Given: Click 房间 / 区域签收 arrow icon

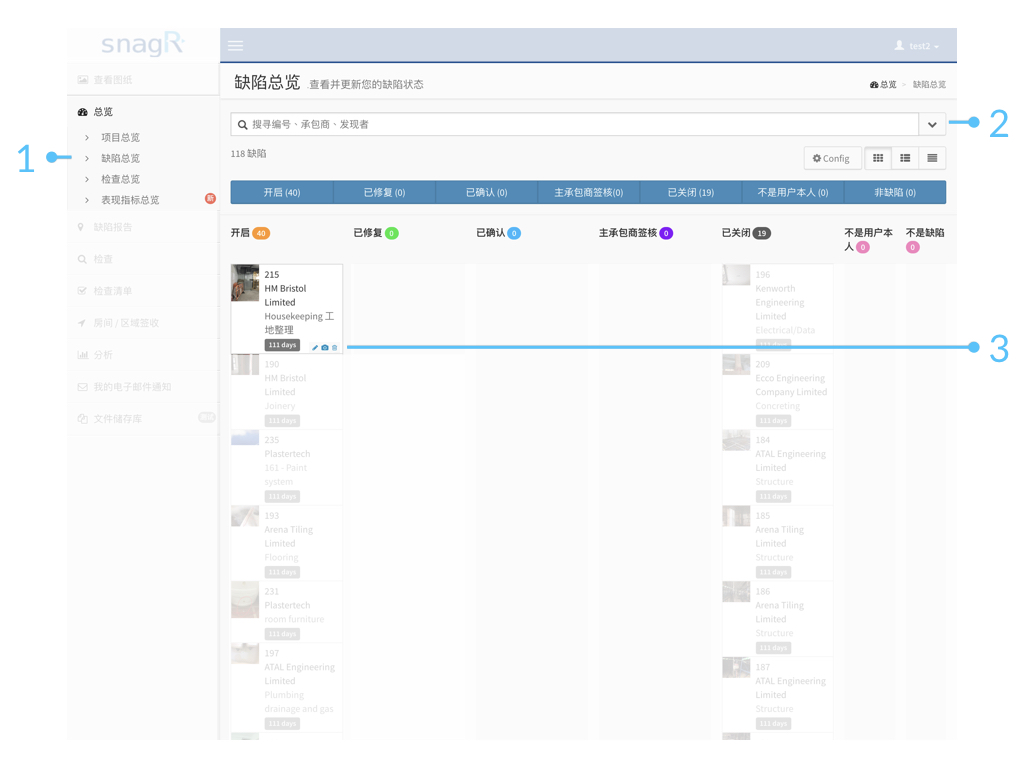Looking at the screenshot, I should coord(82,323).
